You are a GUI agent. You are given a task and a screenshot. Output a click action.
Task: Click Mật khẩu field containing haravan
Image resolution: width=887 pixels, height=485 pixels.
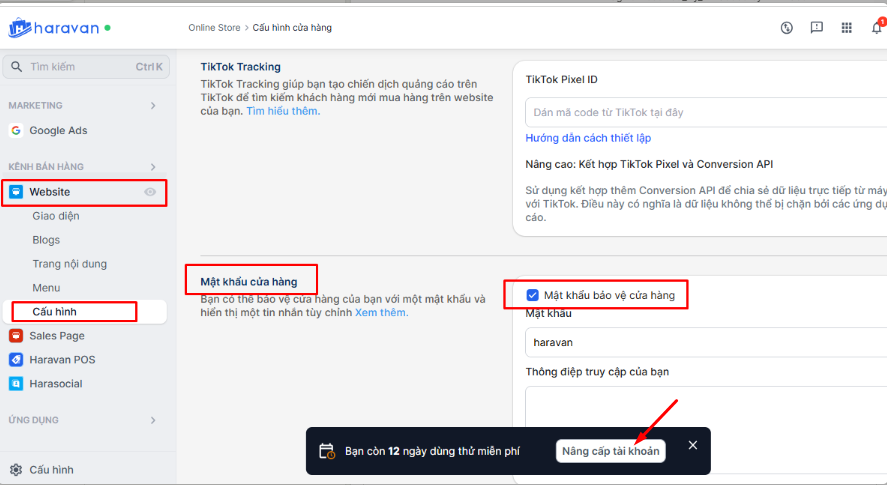(x=706, y=342)
